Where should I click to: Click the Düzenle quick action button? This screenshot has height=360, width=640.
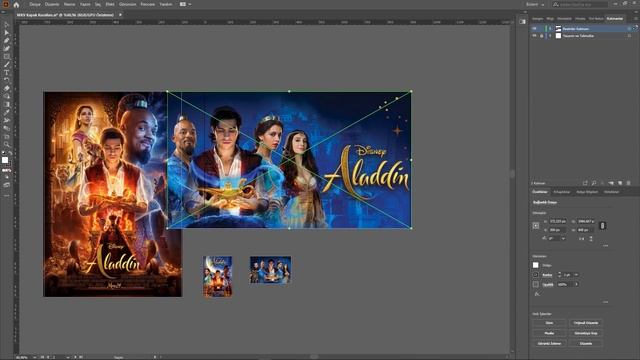[x=586, y=343]
